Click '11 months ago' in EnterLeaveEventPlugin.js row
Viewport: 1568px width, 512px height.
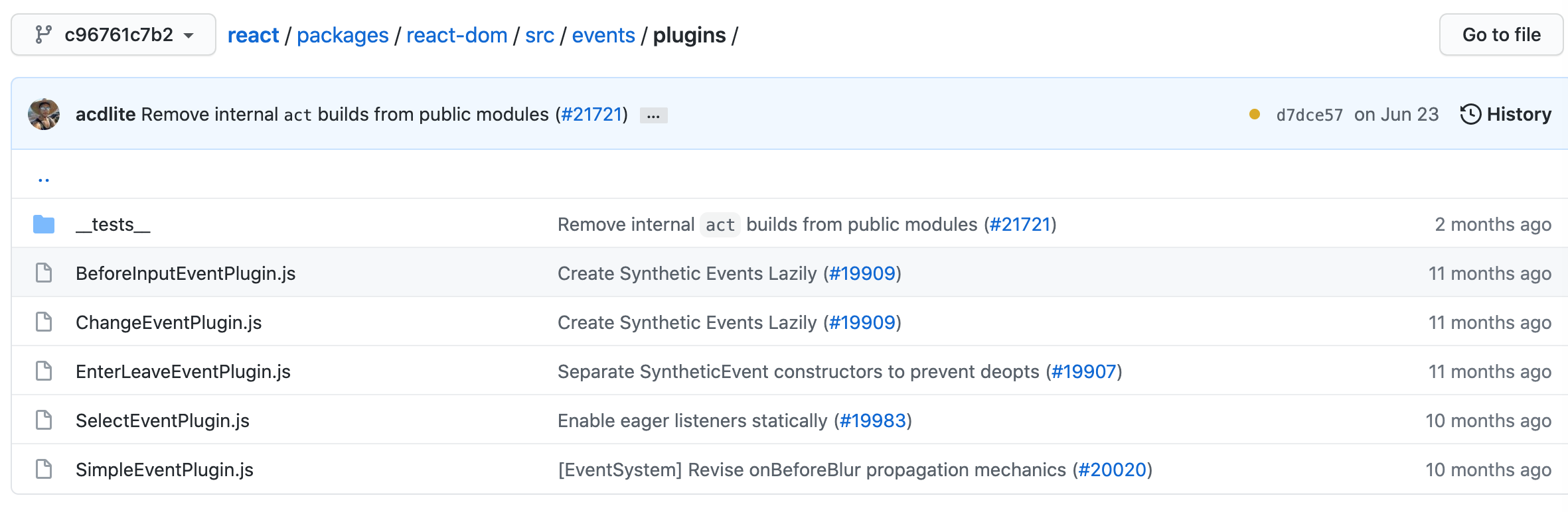(x=1490, y=371)
